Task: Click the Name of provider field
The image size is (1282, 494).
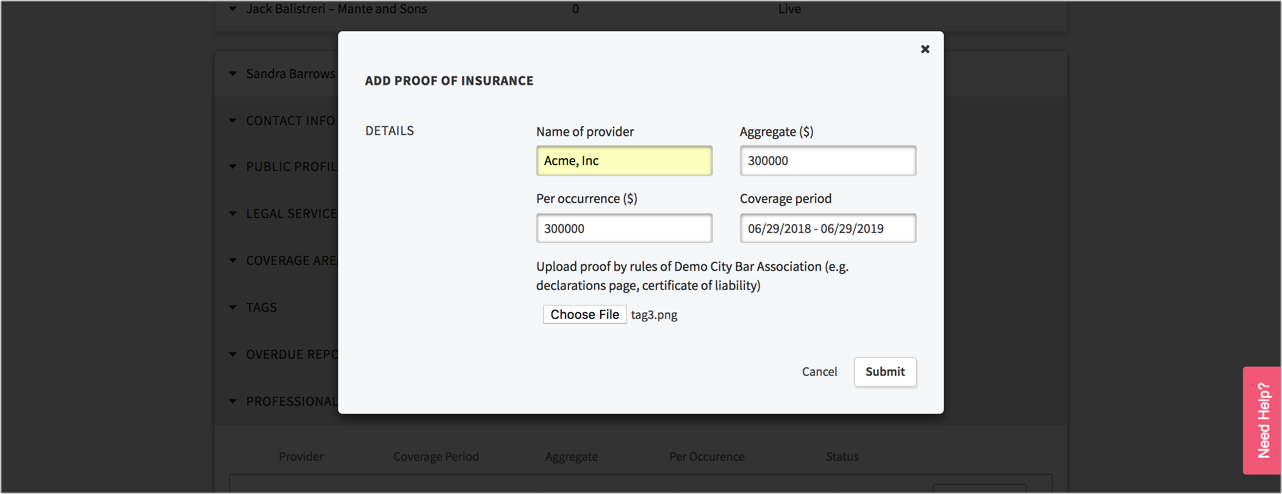Action: 624,161
